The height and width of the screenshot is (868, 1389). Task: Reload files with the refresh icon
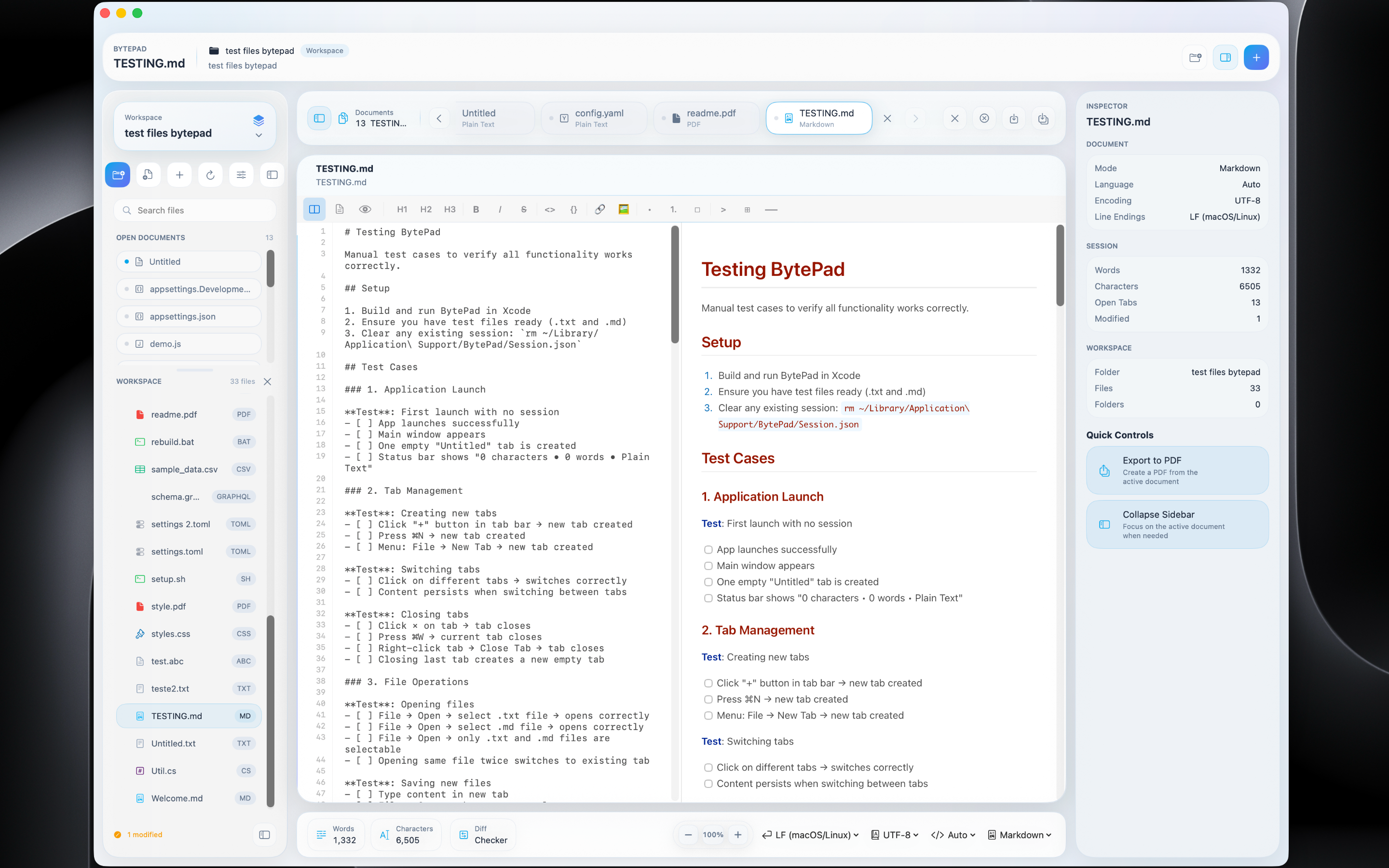[210, 175]
